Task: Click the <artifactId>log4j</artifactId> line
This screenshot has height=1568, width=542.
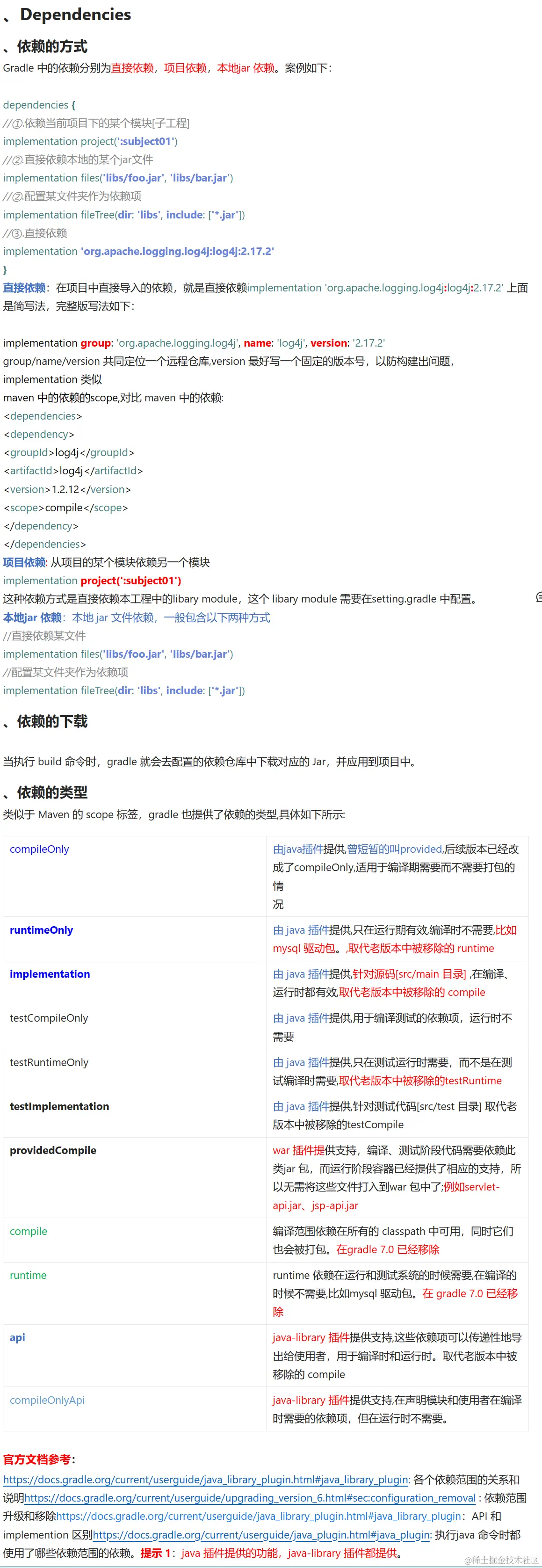Action: pyautogui.click(x=73, y=471)
